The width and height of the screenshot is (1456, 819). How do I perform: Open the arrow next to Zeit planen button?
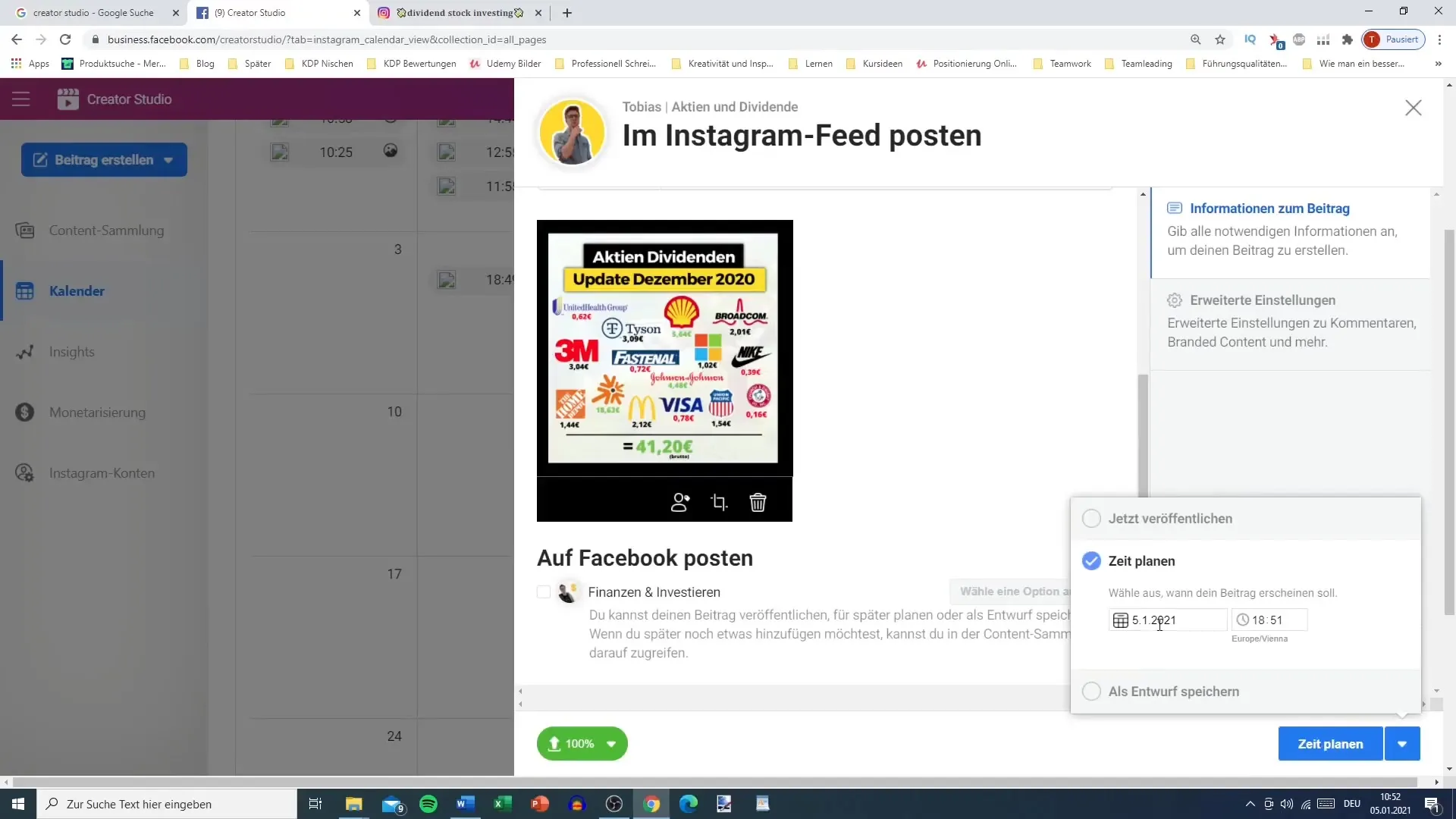1402,744
